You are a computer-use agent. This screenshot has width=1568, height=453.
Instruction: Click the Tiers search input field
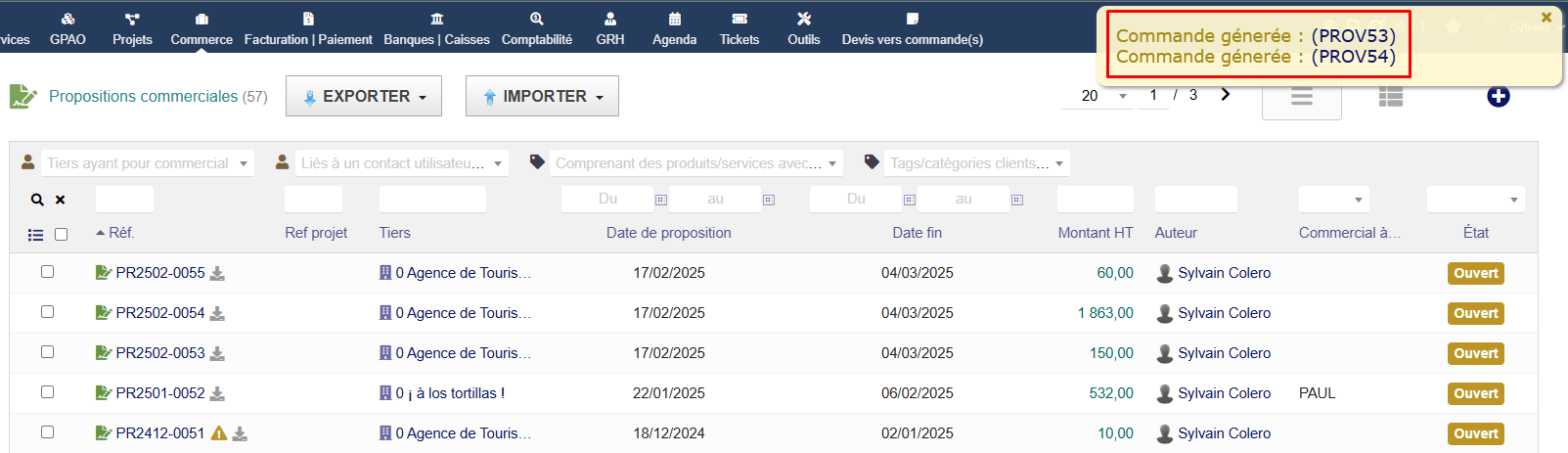[432, 200]
